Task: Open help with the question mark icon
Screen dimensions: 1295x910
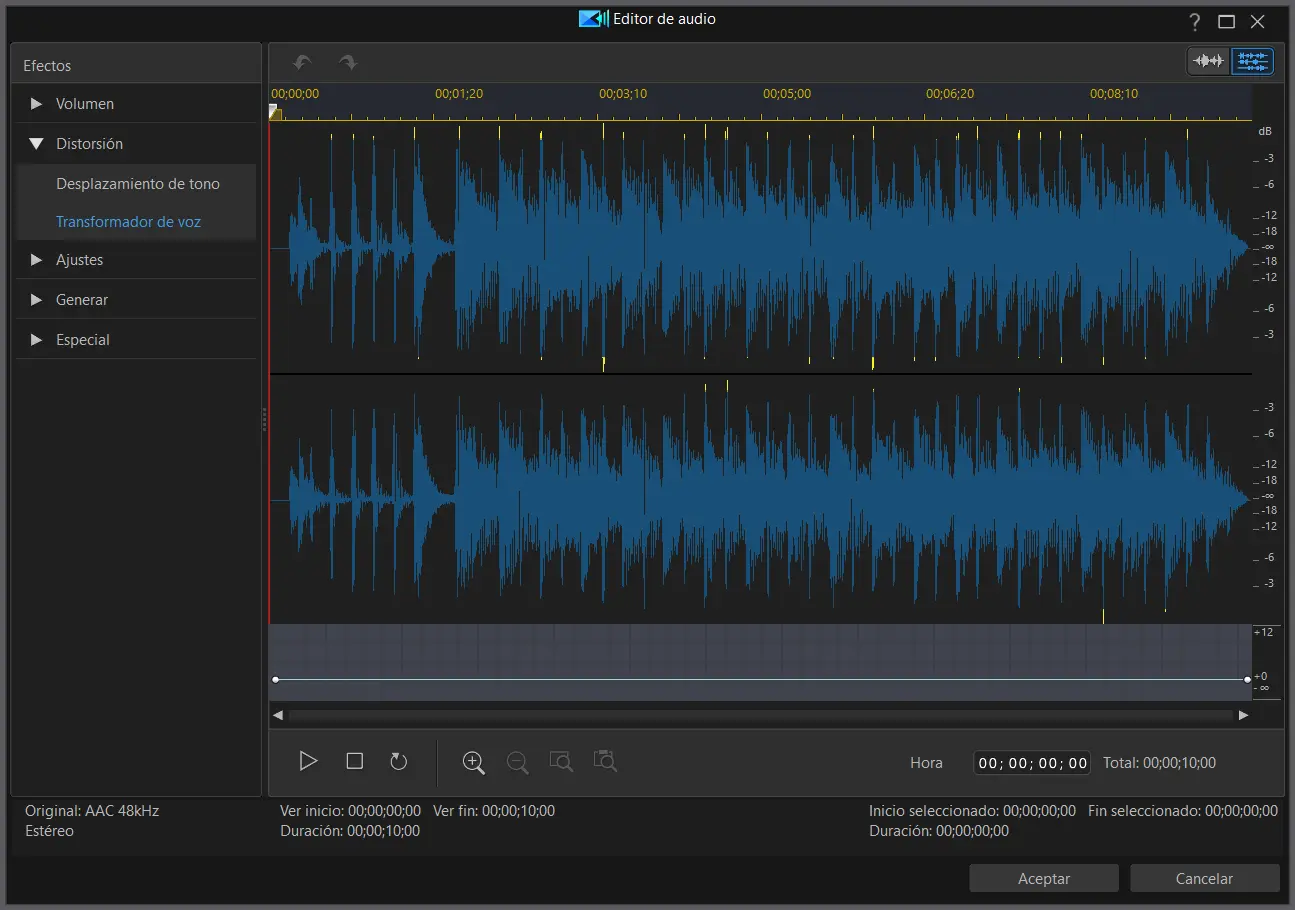Action: [1195, 21]
